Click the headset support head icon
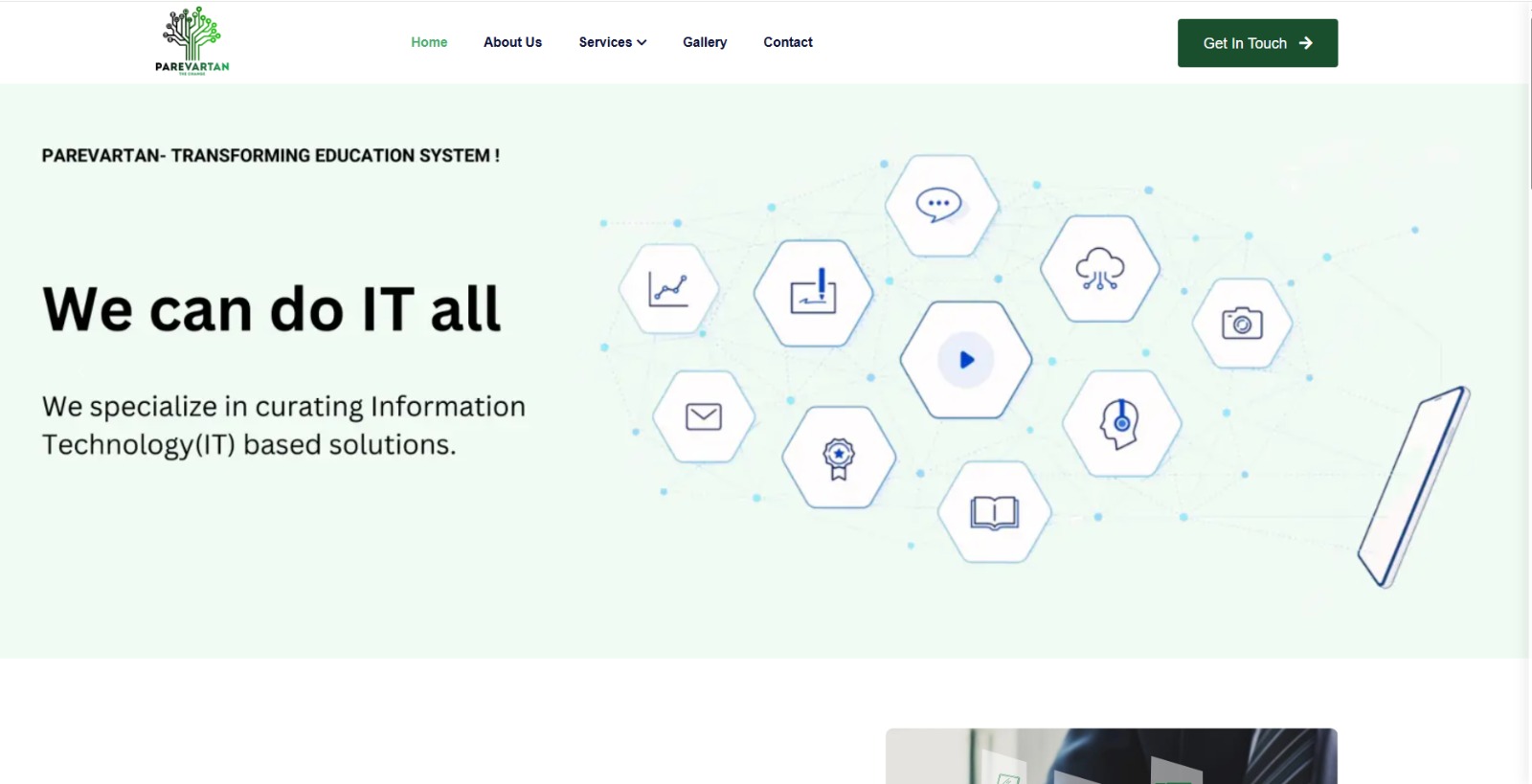 tap(1121, 423)
